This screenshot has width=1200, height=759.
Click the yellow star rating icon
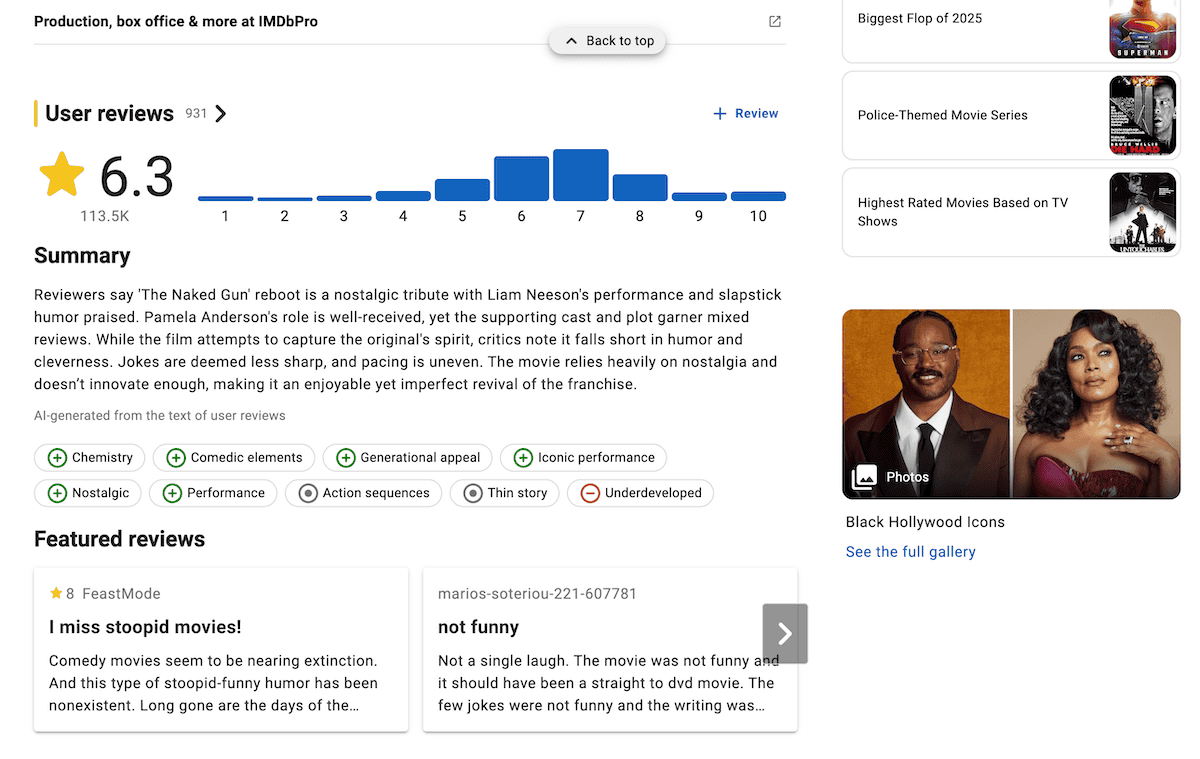[x=62, y=175]
